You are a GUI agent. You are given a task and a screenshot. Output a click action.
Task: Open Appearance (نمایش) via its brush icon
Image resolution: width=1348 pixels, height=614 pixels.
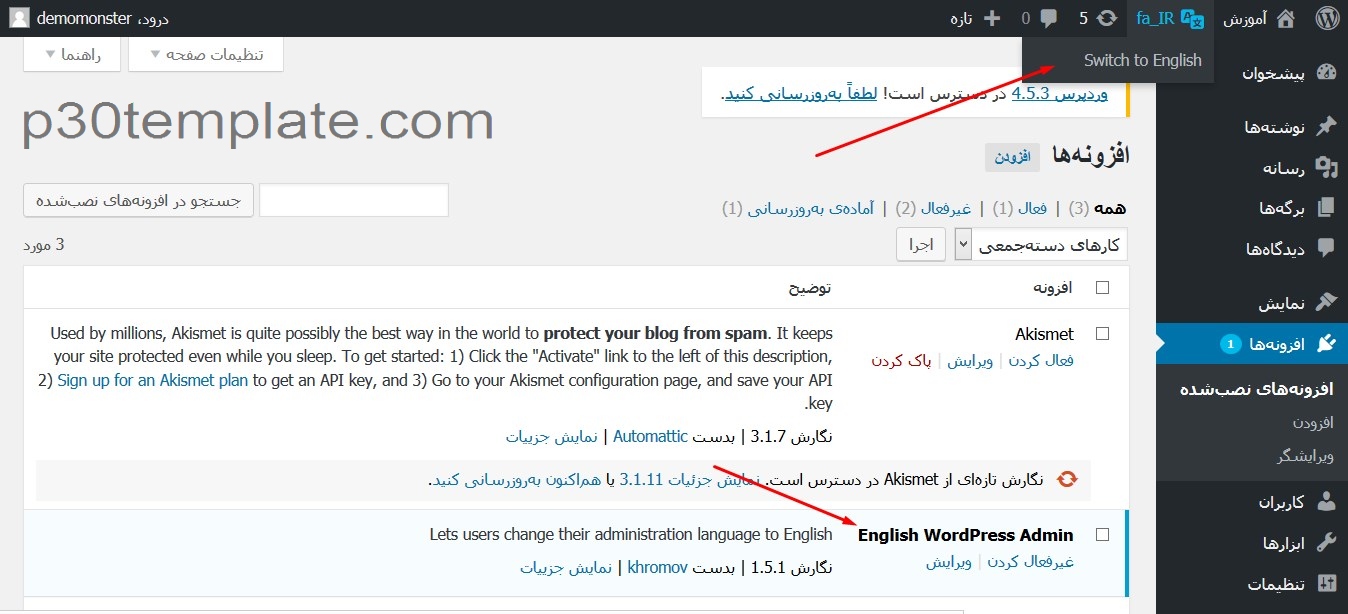pyautogui.click(x=1326, y=302)
